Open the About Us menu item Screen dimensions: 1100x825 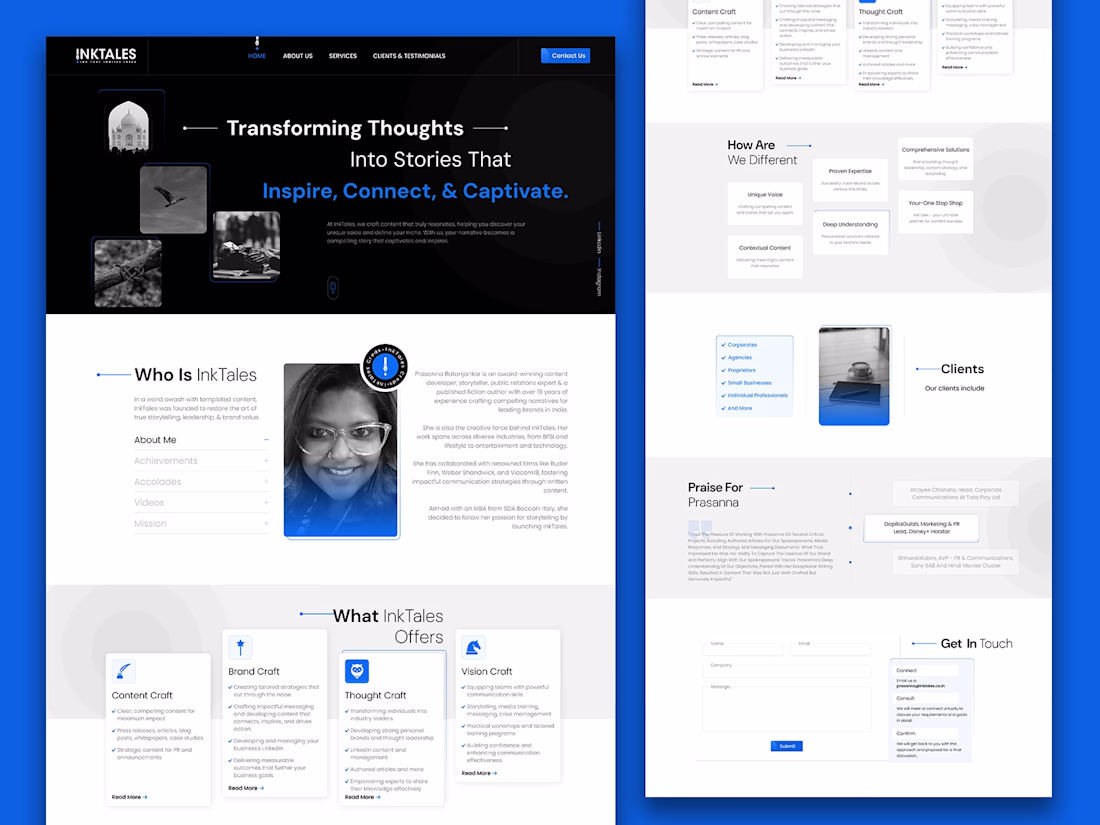pyautogui.click(x=297, y=55)
